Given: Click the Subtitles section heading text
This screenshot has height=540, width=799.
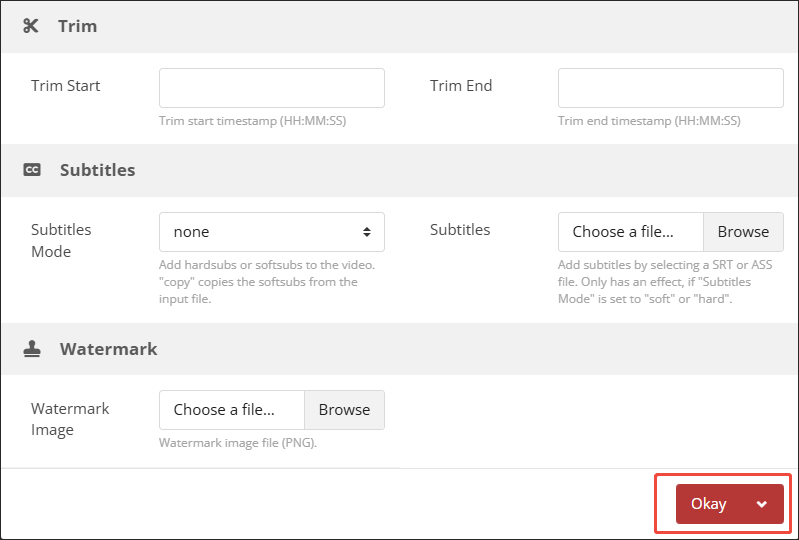Looking at the screenshot, I should [x=97, y=170].
